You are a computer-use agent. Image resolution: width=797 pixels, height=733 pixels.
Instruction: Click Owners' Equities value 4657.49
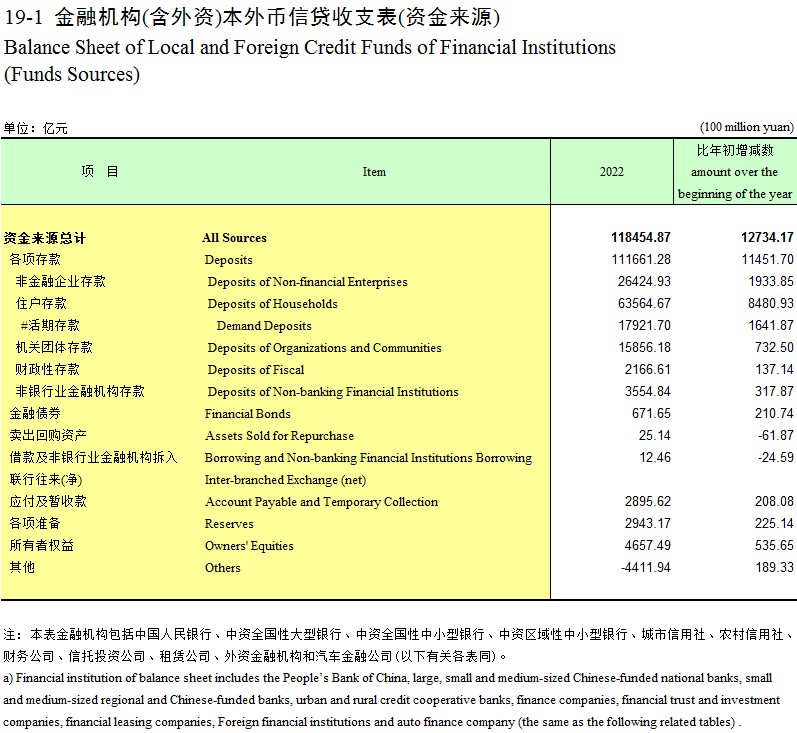click(648, 545)
